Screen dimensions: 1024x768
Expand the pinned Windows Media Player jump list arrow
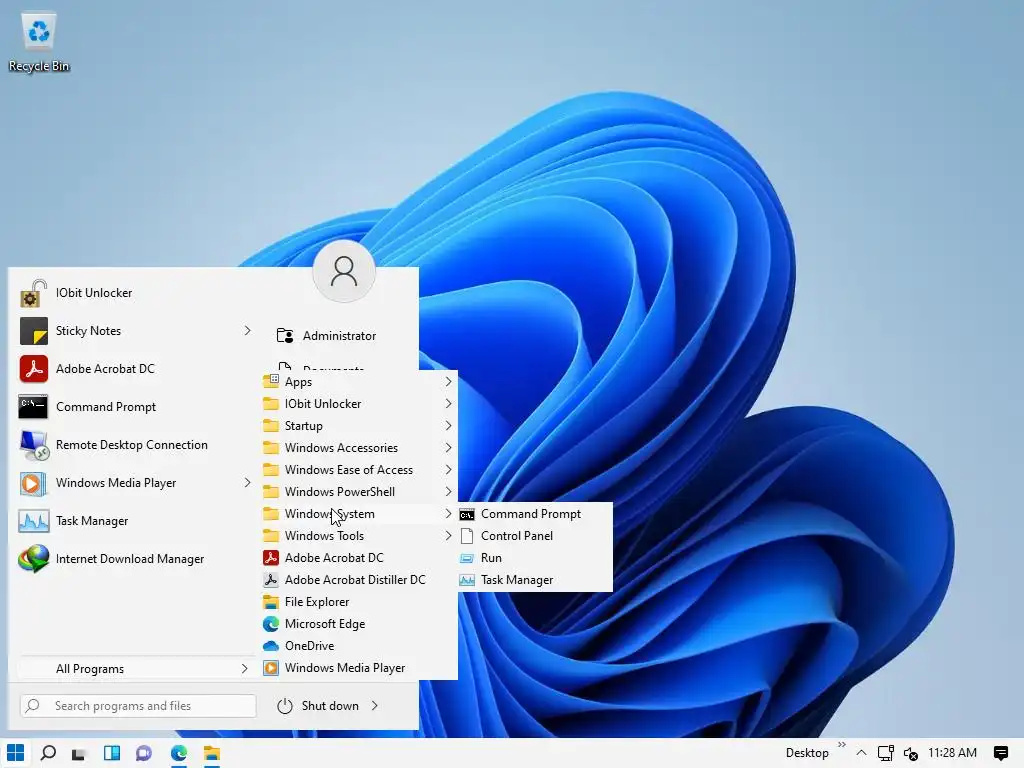(247, 483)
